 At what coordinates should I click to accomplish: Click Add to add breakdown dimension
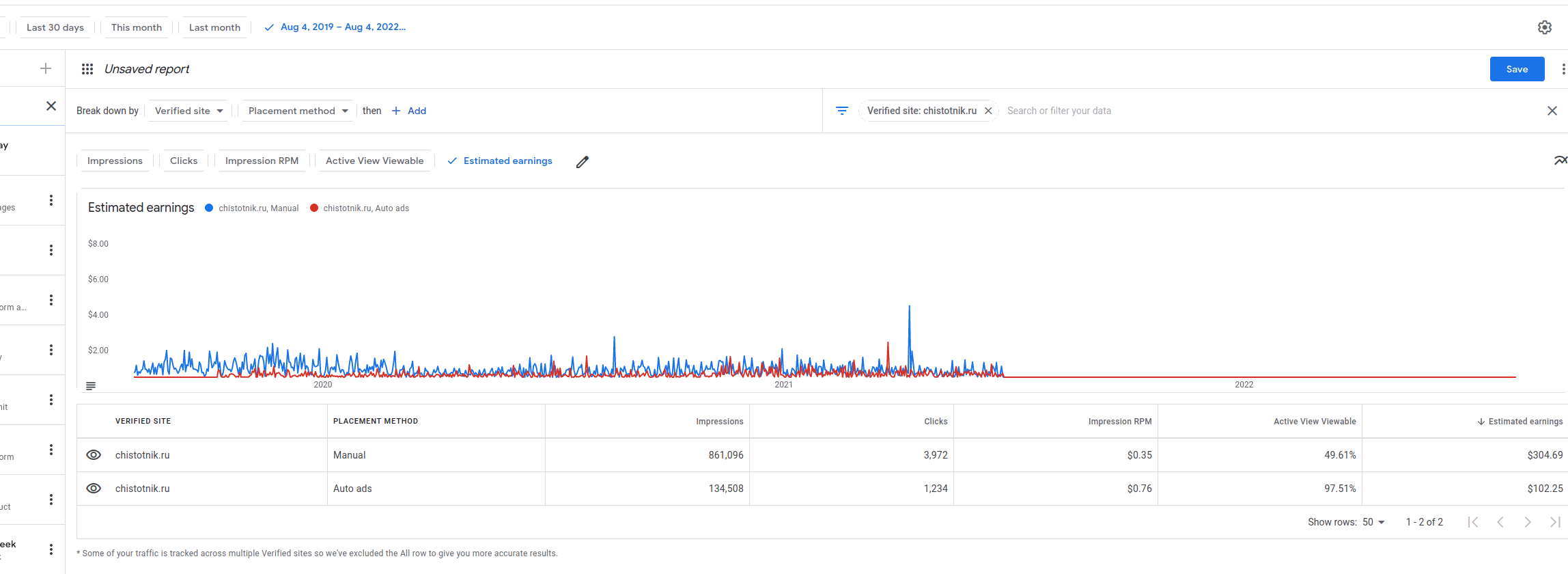pos(409,111)
